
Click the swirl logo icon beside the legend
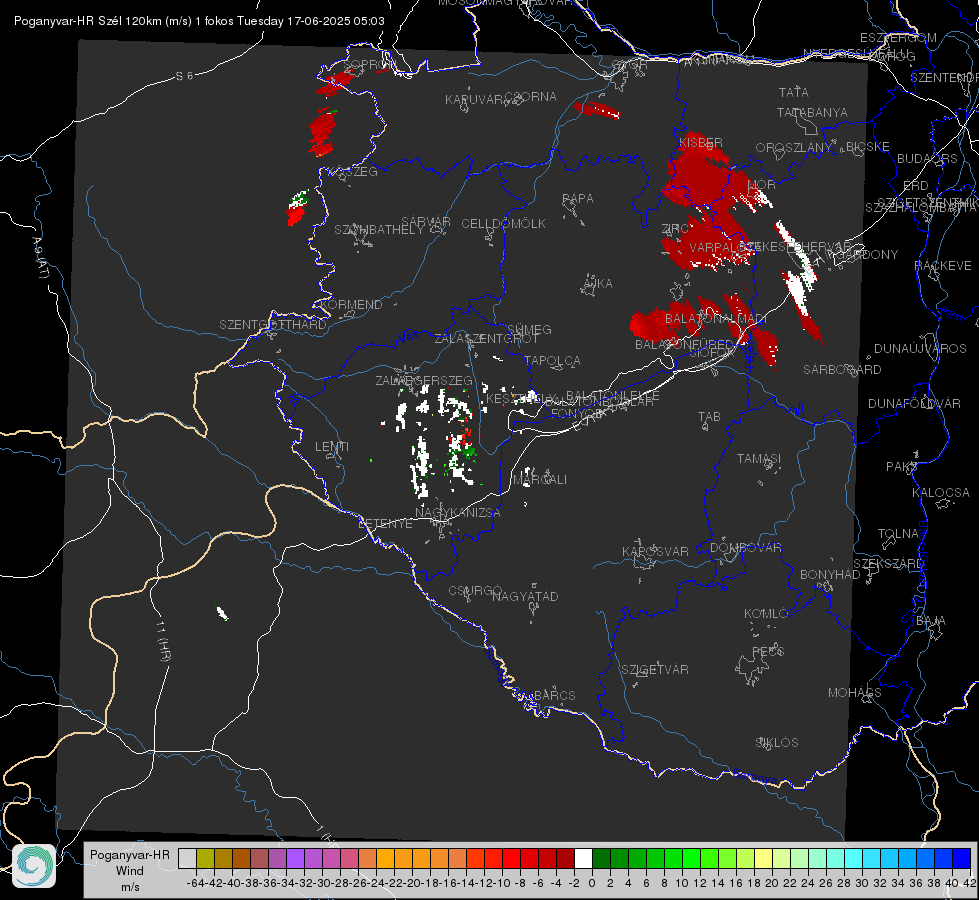click(34, 866)
